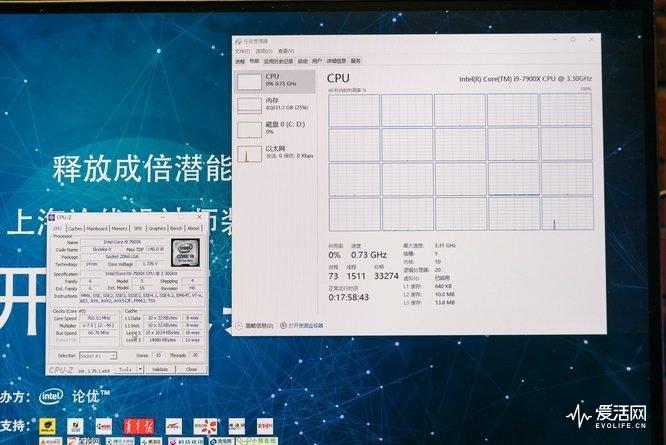This screenshot has width=666, height=445.
Task: Click the 打开资源监视器 link
Action: (306, 326)
